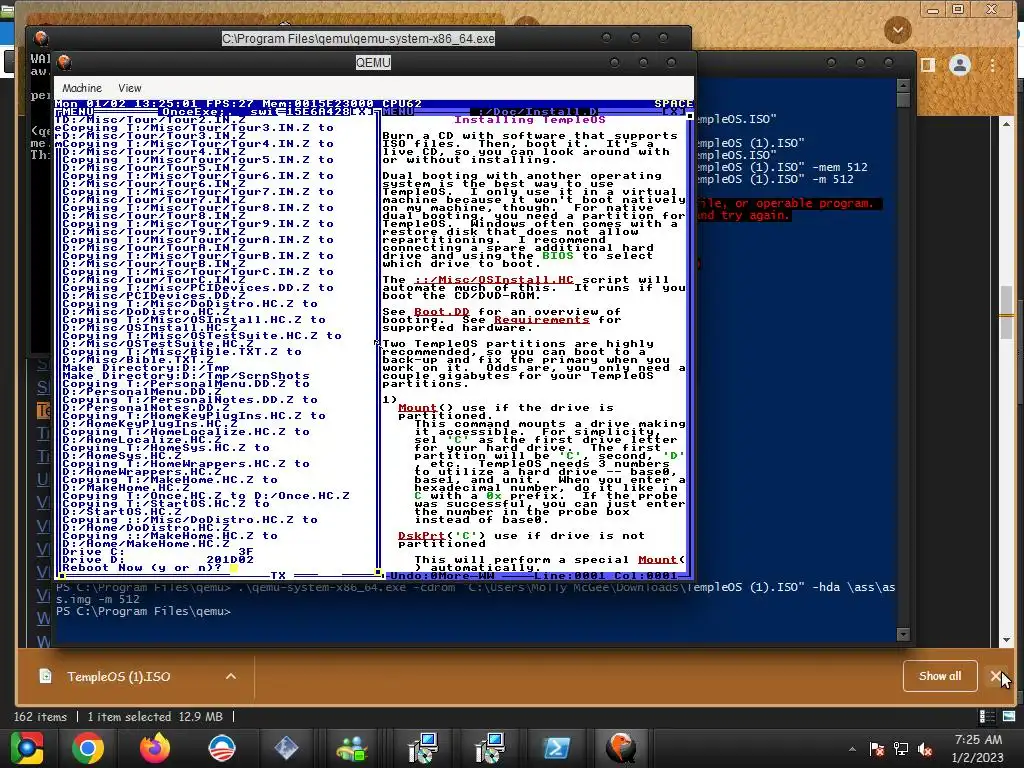Click the 'Installing TempleOS' heading
Image resolution: width=1024 pixels, height=768 pixels.
click(530, 120)
